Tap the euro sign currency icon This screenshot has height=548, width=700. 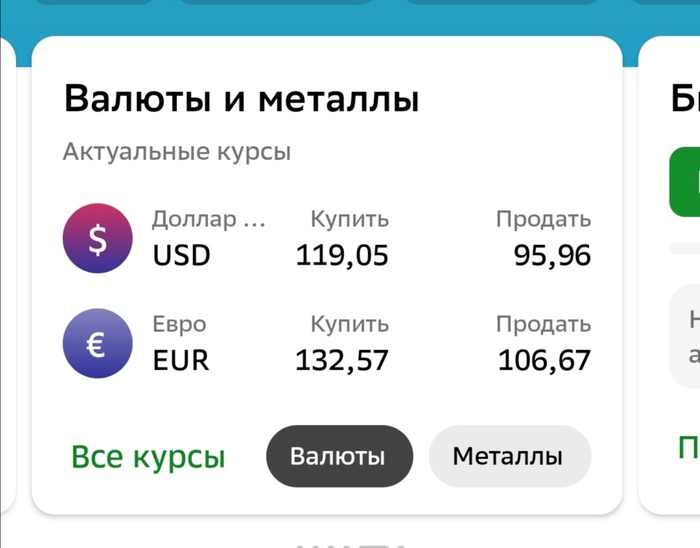tap(97, 344)
